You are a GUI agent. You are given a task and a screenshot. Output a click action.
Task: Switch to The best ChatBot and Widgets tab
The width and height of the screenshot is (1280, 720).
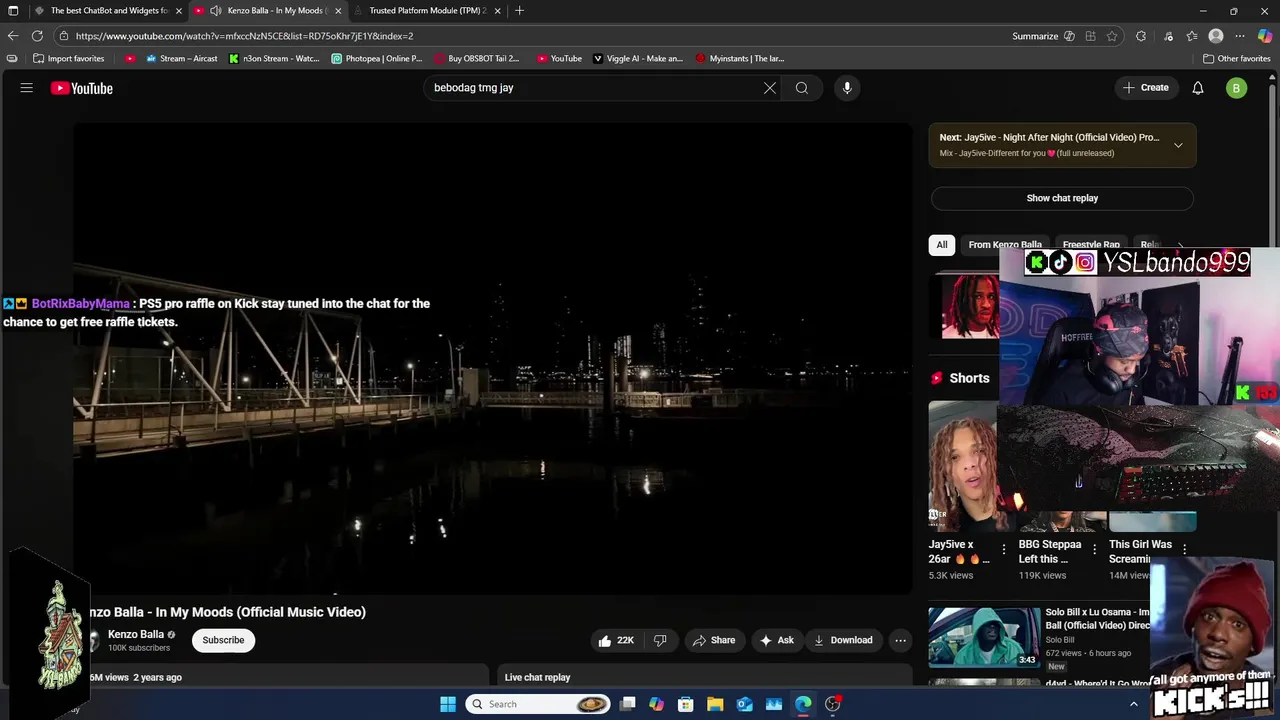110,10
